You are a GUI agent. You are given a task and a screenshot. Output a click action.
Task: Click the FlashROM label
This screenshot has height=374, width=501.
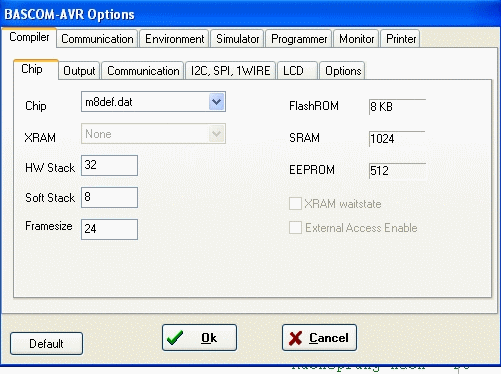pos(314,106)
